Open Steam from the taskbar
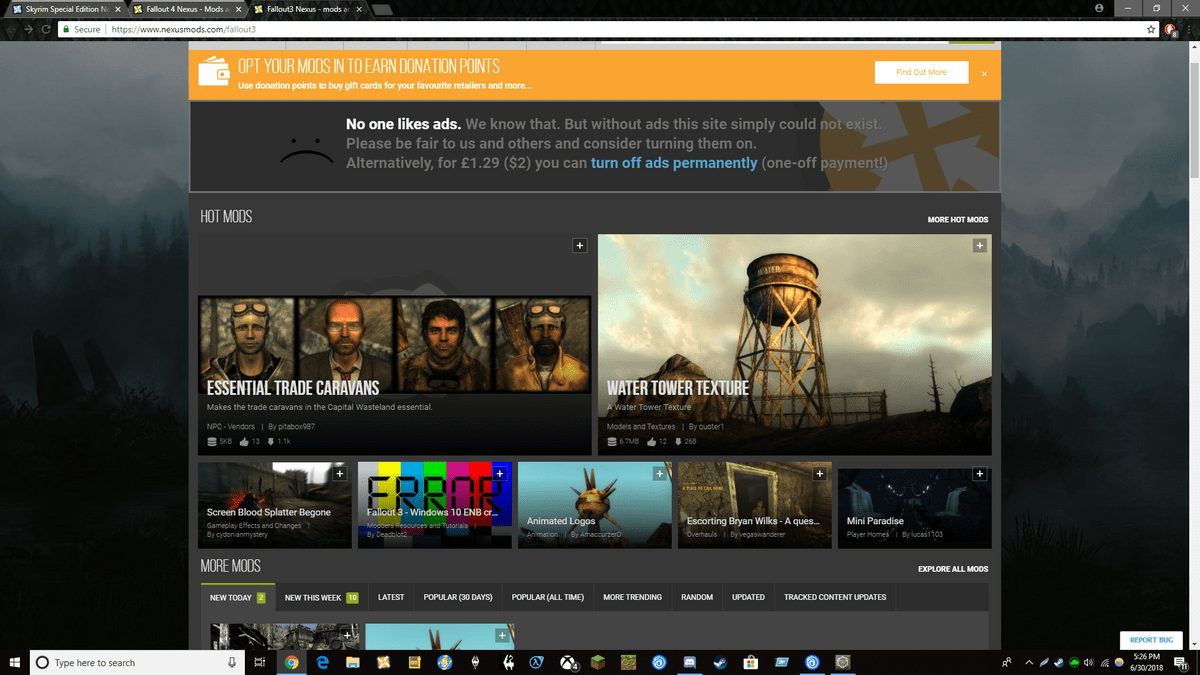The height and width of the screenshot is (675, 1200). coord(721,662)
